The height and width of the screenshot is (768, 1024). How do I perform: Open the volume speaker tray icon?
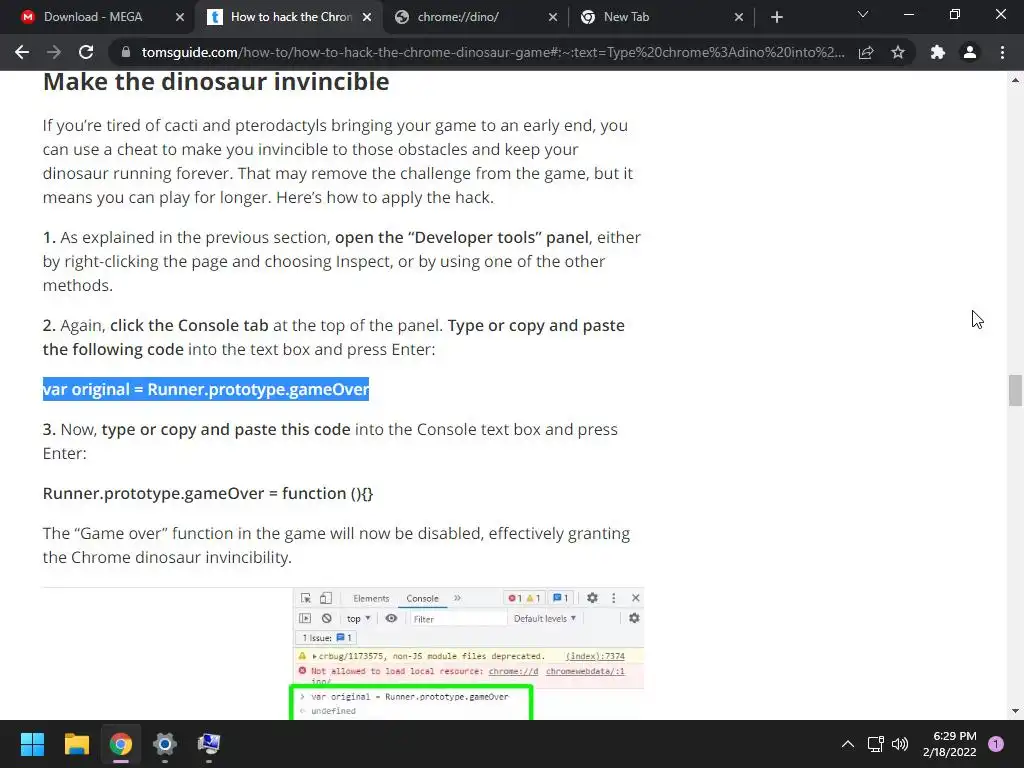point(900,744)
